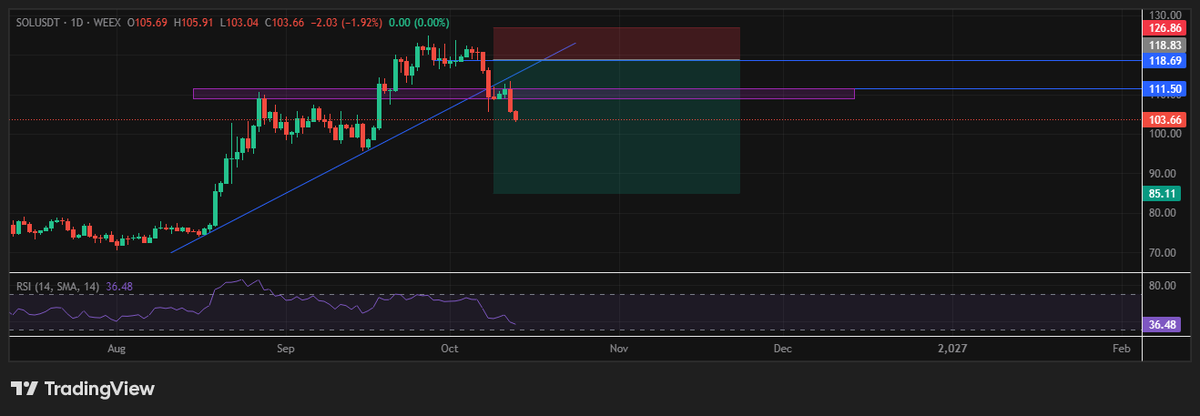Click the Nov label on time axis
Viewport: 1200px width, 416px height.
[618, 348]
